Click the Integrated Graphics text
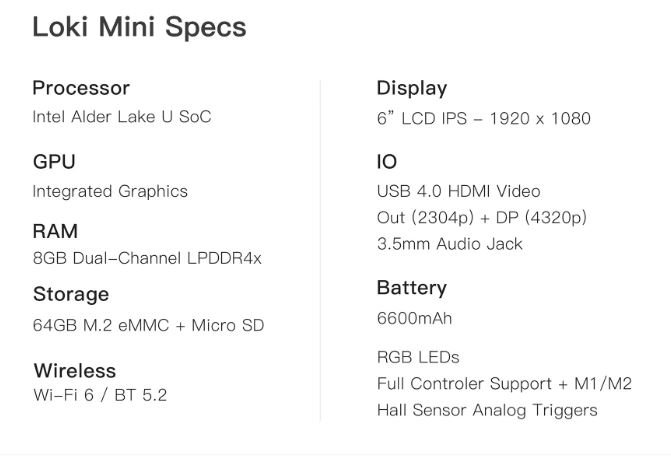This screenshot has width=671, height=473. pyautogui.click(x=110, y=191)
